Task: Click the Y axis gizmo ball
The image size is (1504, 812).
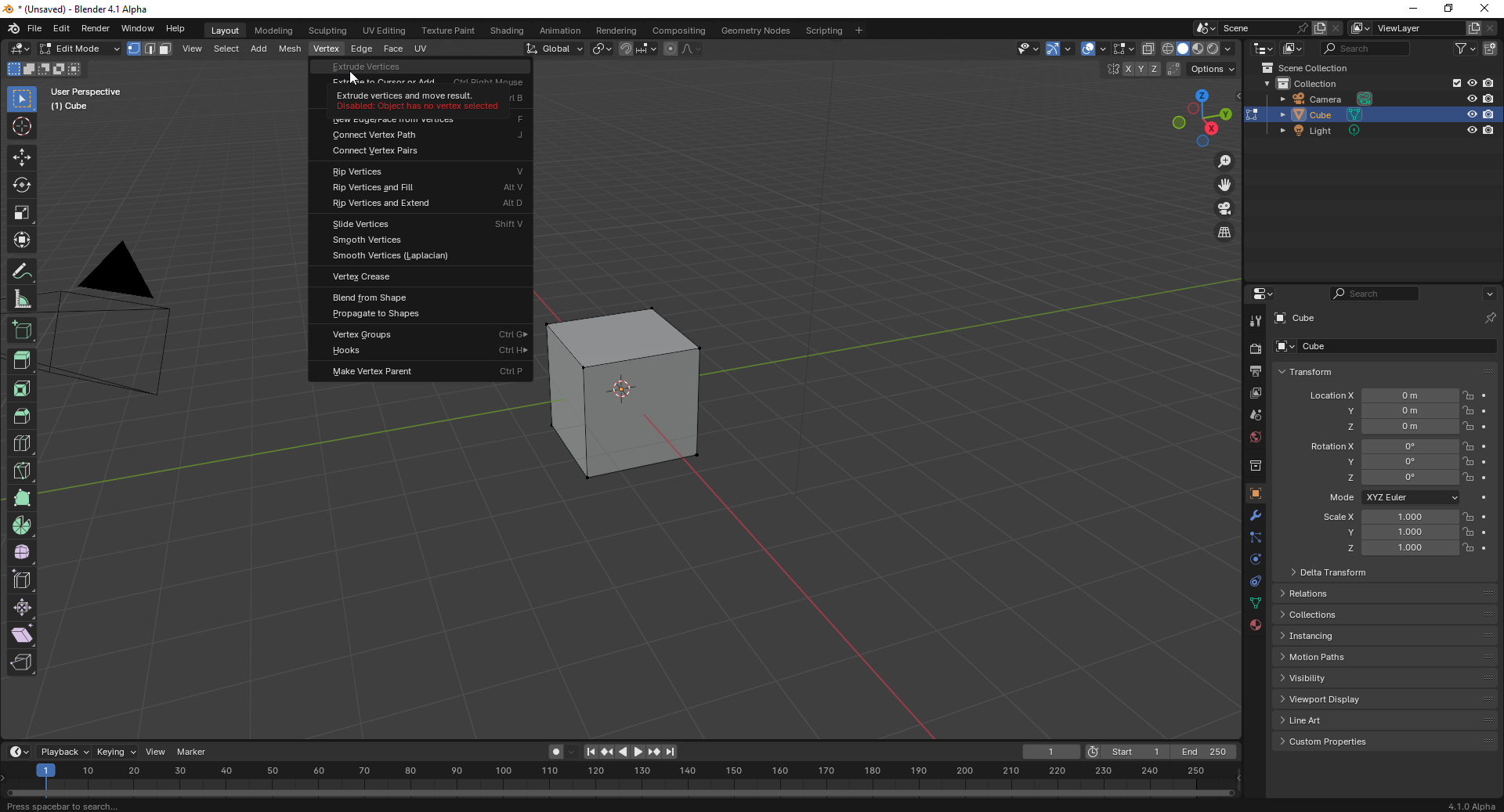Action: [1226, 114]
